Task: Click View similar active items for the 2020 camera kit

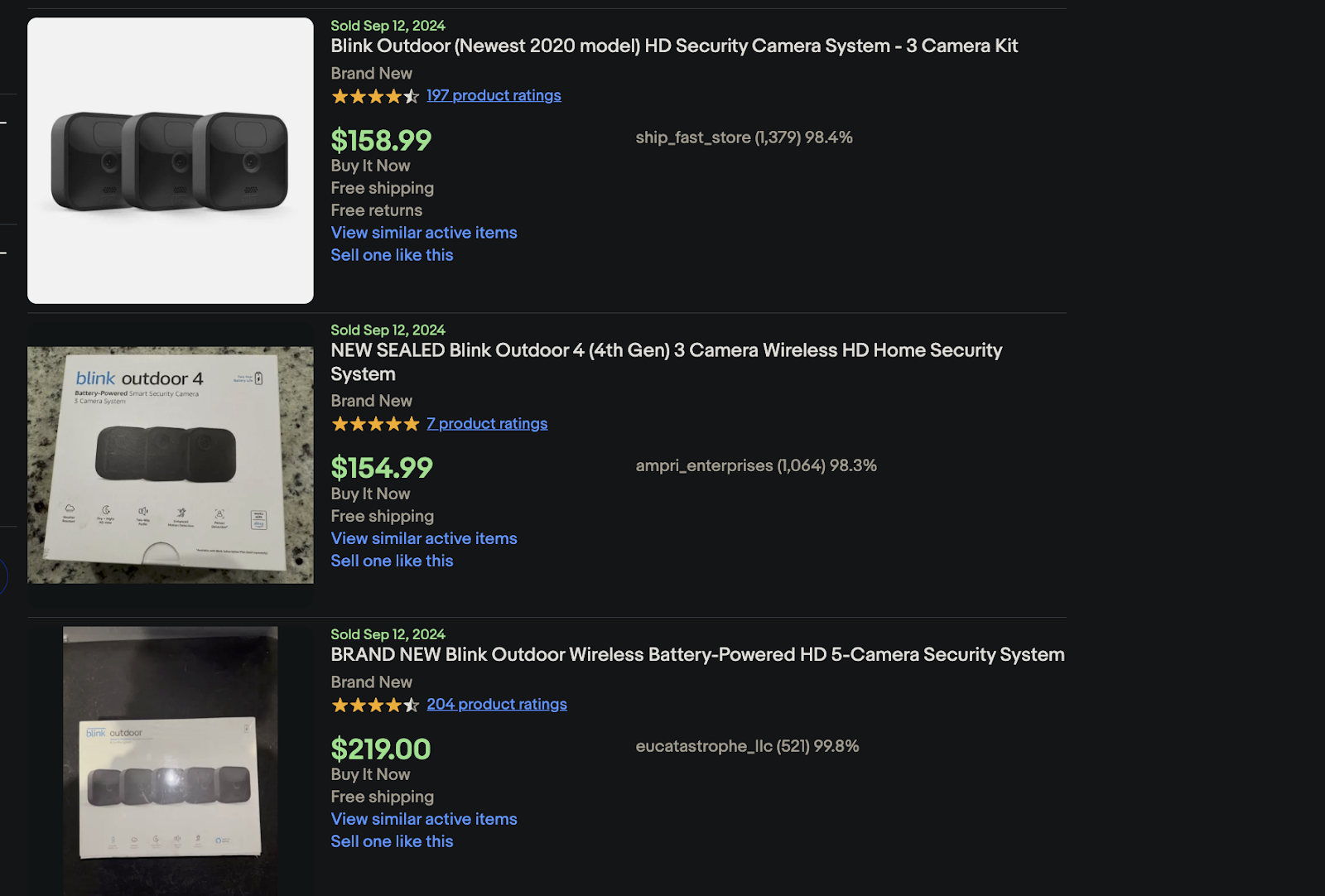Action: [424, 233]
